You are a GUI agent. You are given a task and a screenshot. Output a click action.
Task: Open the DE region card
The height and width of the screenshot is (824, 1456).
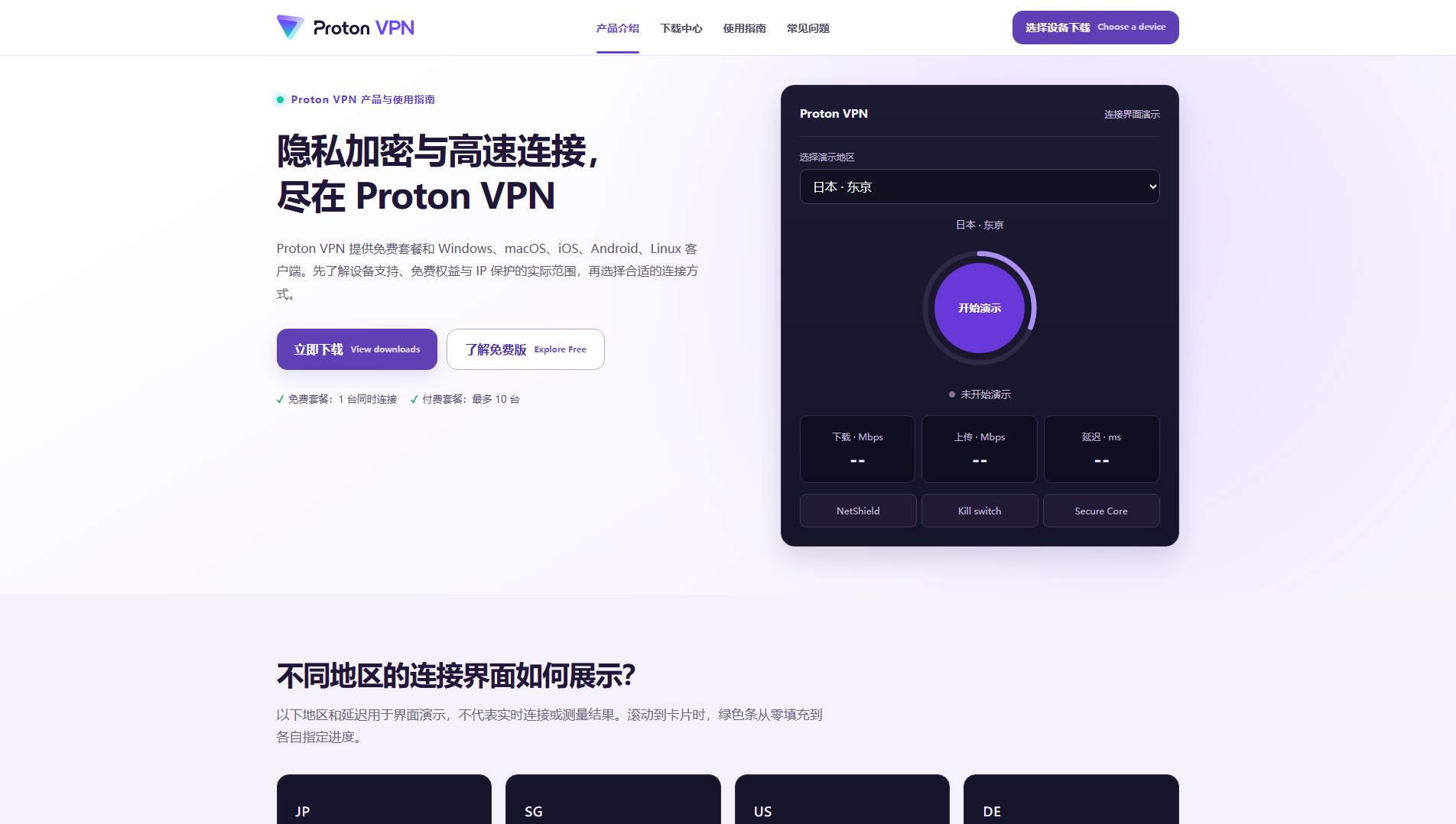[1071, 799]
